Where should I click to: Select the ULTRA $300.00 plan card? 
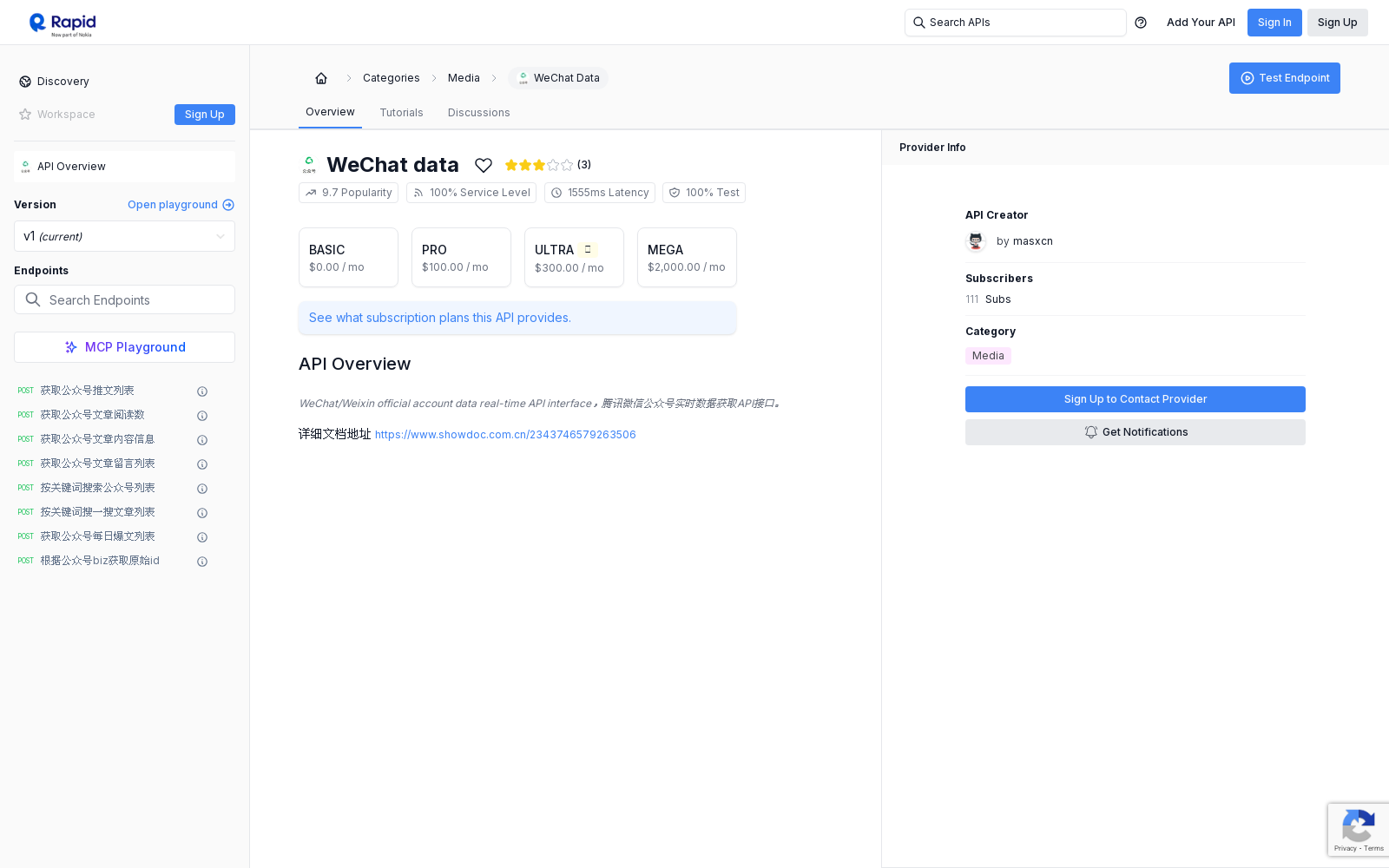(x=574, y=257)
